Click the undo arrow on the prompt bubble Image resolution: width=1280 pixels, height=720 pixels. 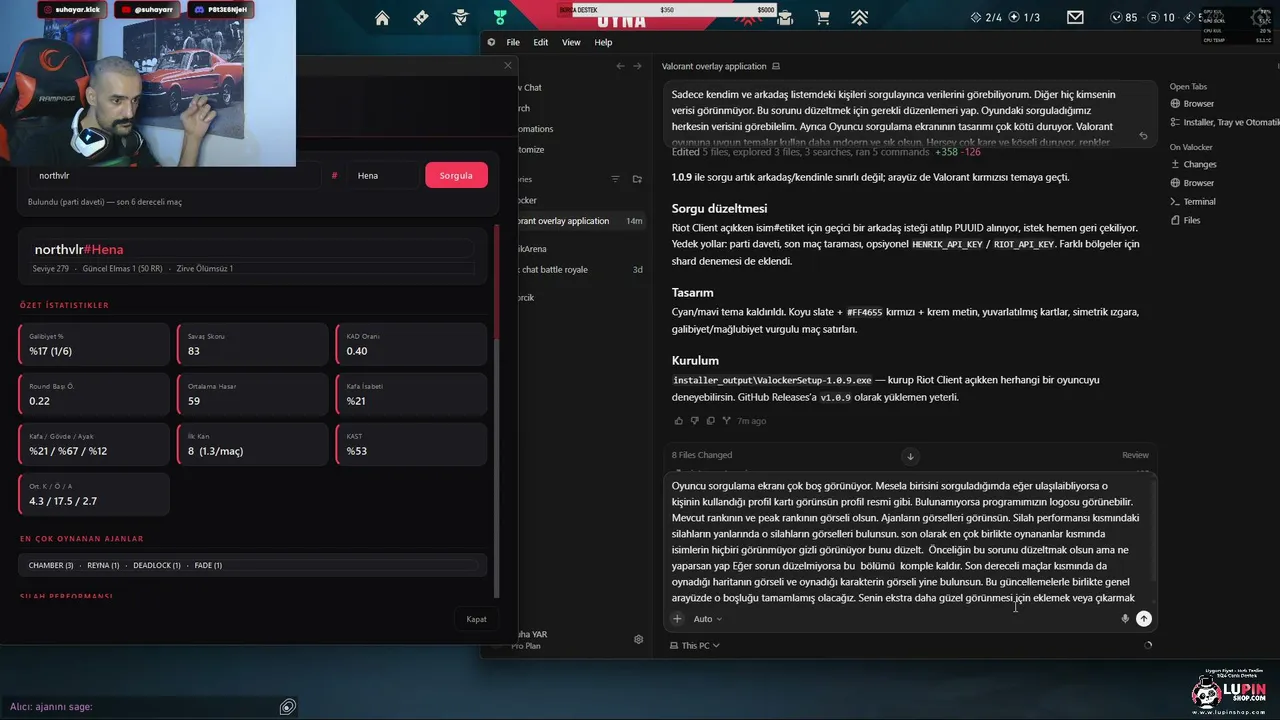[x=1143, y=136]
